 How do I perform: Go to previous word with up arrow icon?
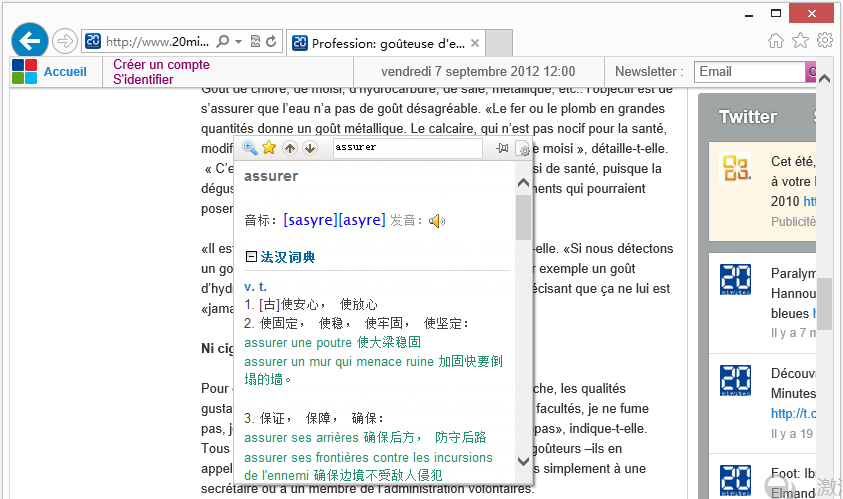(290, 148)
